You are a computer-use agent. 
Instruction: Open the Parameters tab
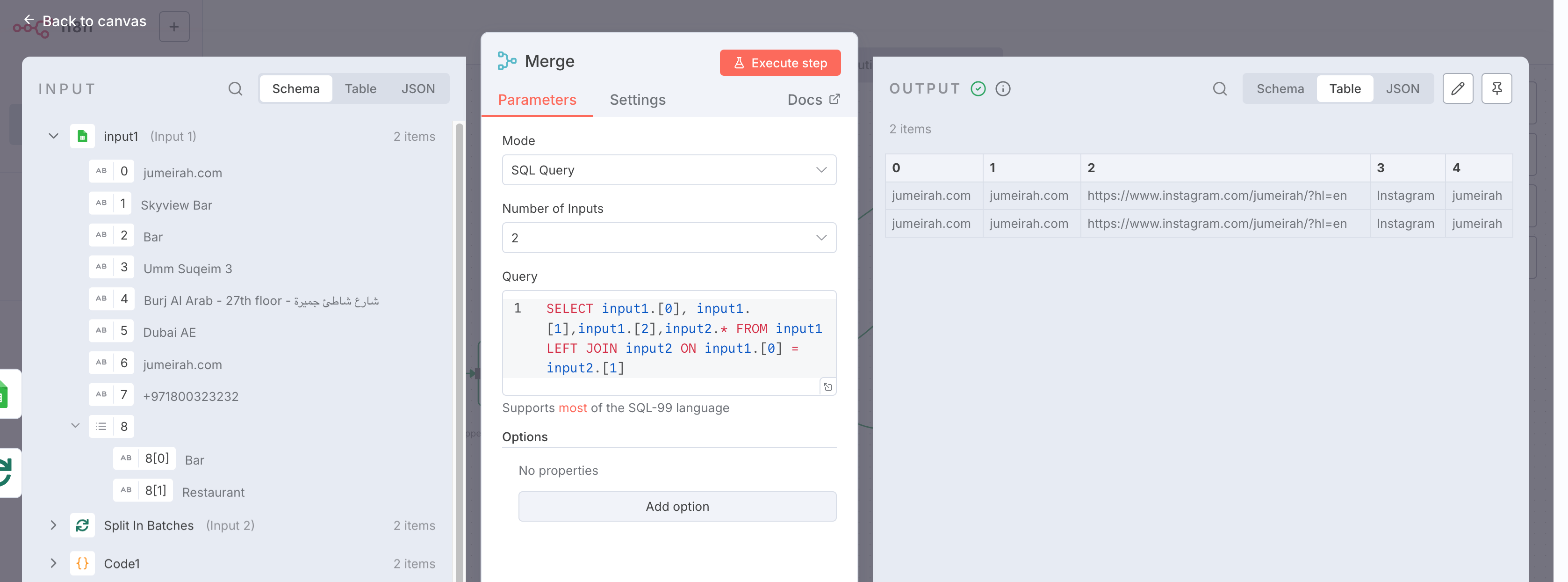click(537, 100)
